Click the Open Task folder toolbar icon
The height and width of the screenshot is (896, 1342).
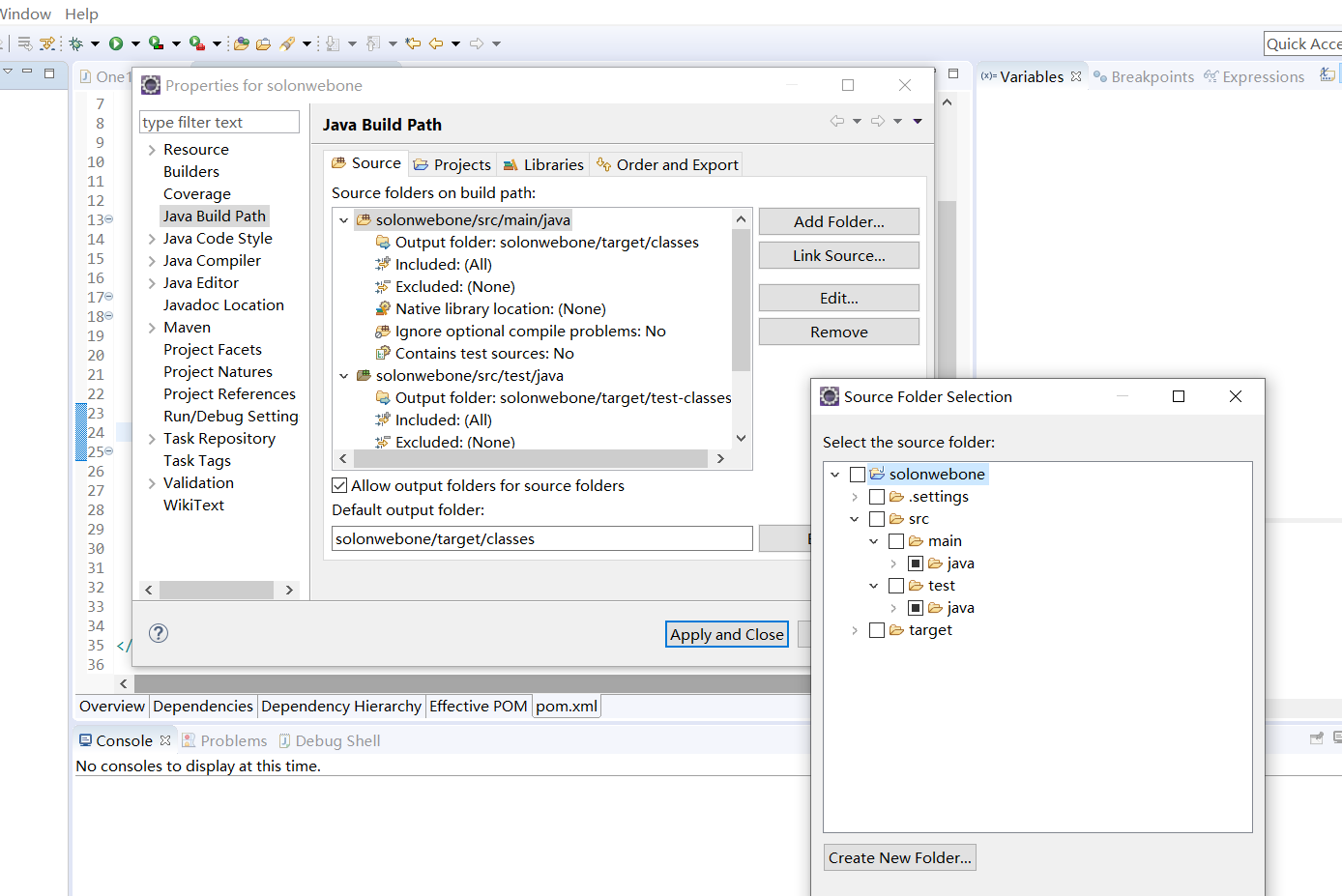(x=263, y=43)
